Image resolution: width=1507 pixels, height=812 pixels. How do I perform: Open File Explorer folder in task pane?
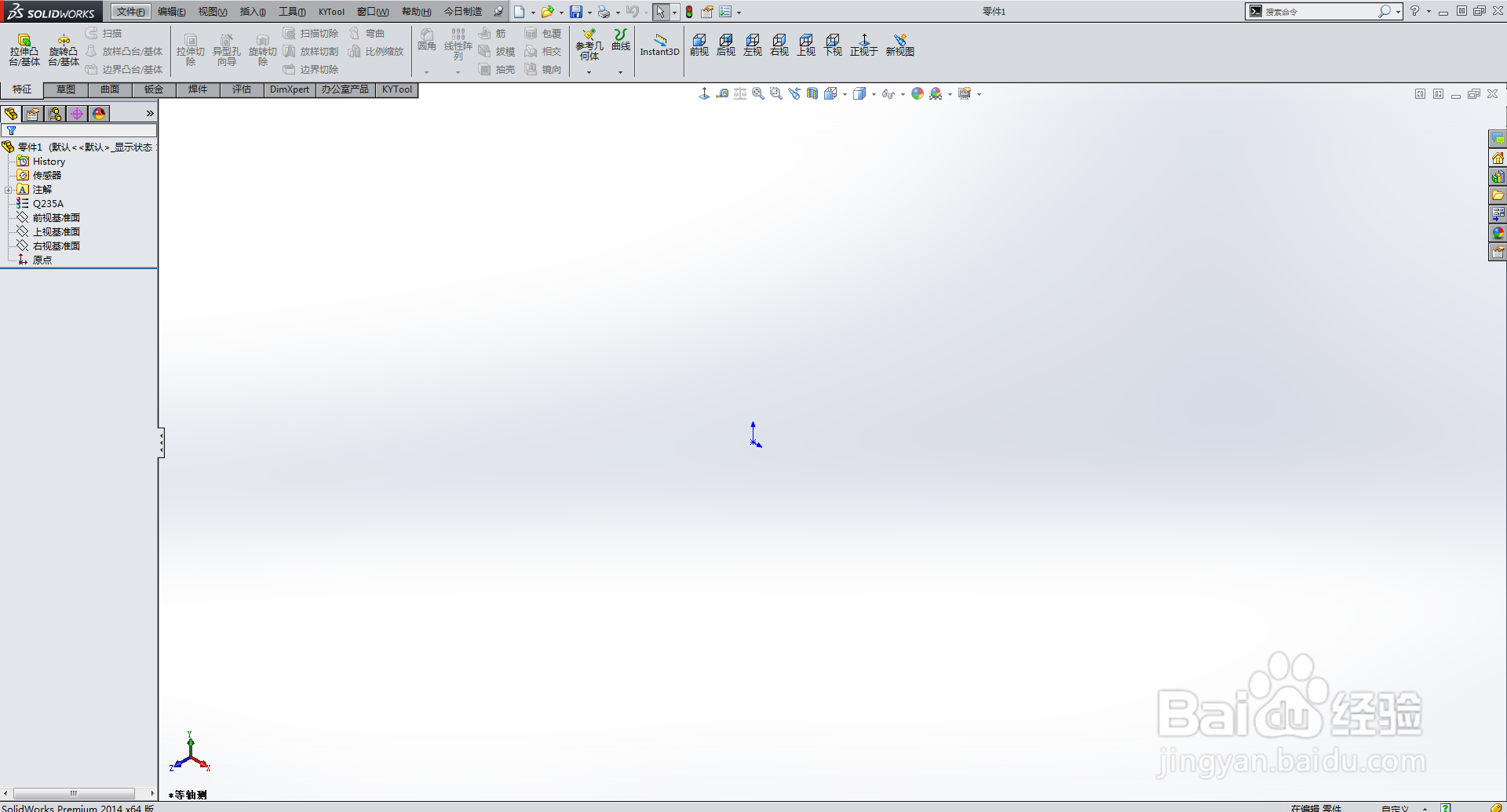coord(1498,195)
